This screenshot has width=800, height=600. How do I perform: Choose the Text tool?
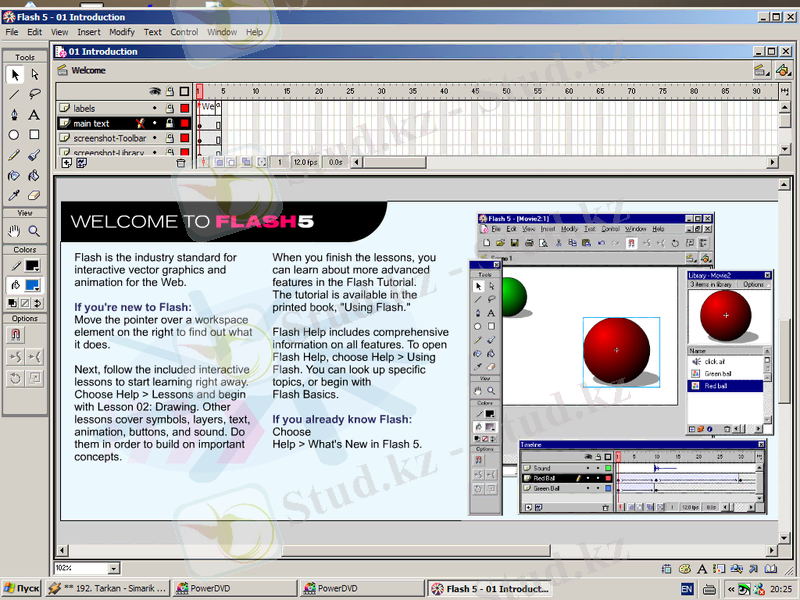34,114
